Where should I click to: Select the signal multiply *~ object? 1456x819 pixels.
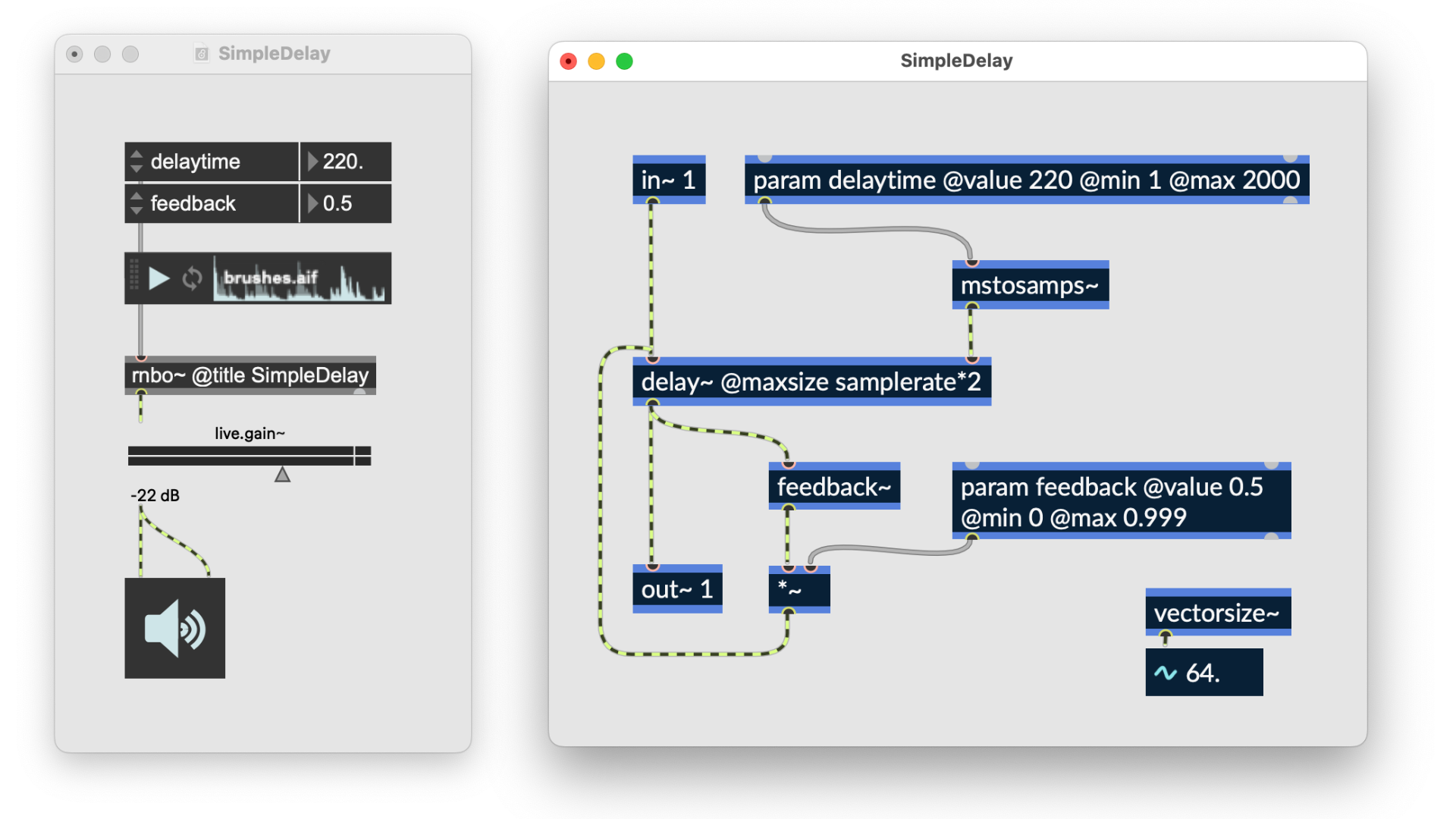click(799, 589)
